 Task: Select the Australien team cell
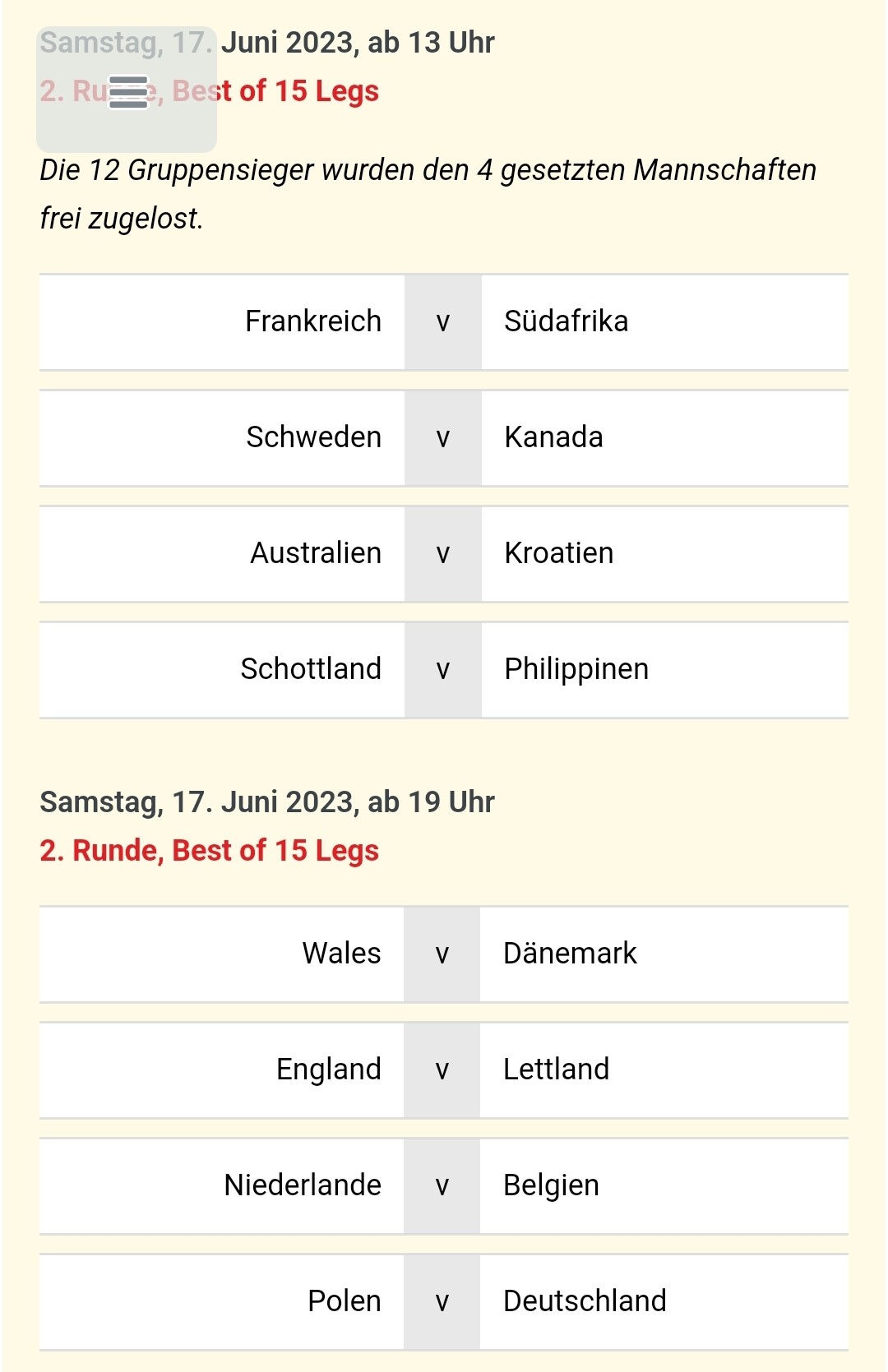(x=315, y=553)
